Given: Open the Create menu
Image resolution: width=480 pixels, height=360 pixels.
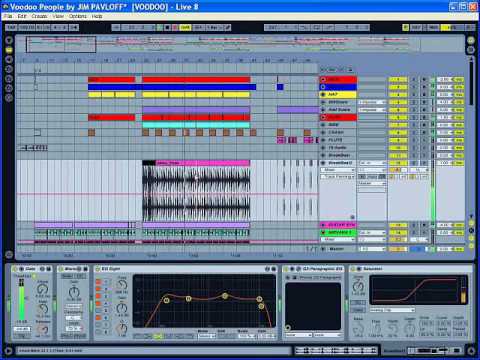Looking at the screenshot, I should point(39,16).
